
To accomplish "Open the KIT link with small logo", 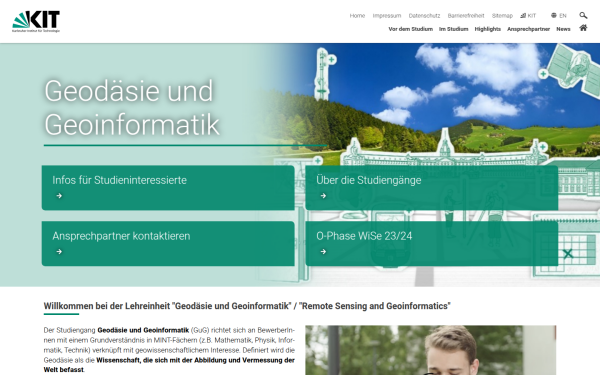I will coord(528,16).
